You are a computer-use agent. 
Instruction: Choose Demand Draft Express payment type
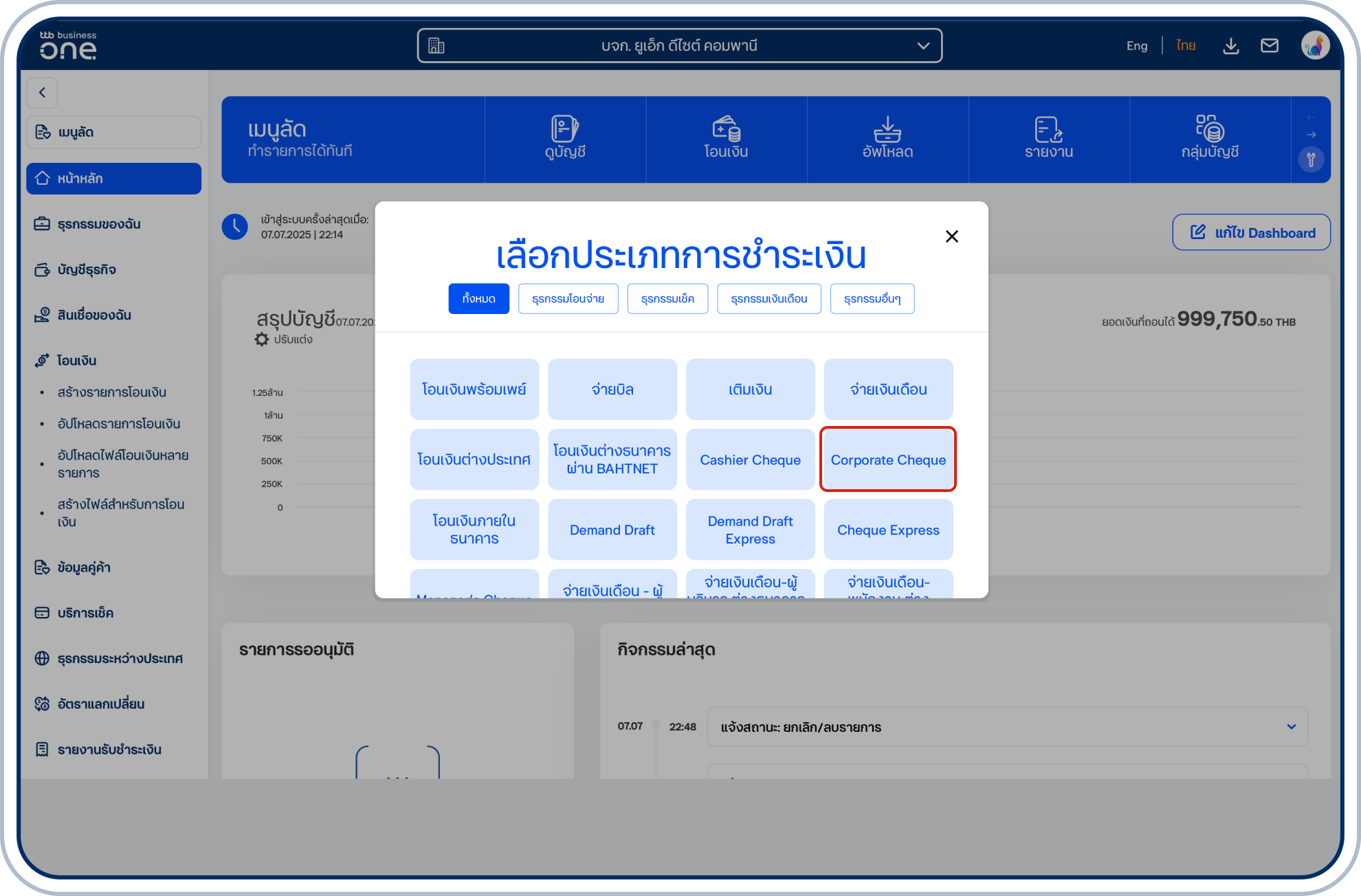(x=751, y=530)
